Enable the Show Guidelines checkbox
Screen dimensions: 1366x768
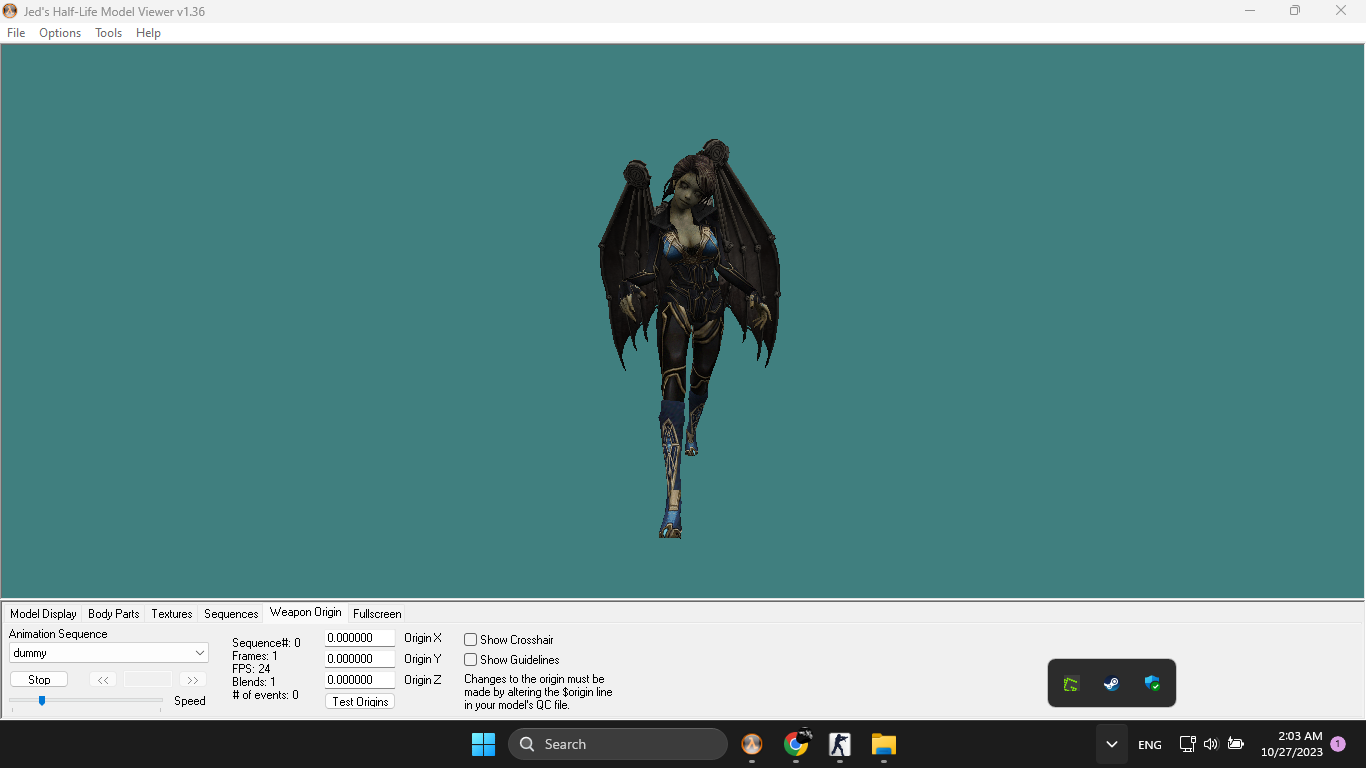click(x=471, y=660)
